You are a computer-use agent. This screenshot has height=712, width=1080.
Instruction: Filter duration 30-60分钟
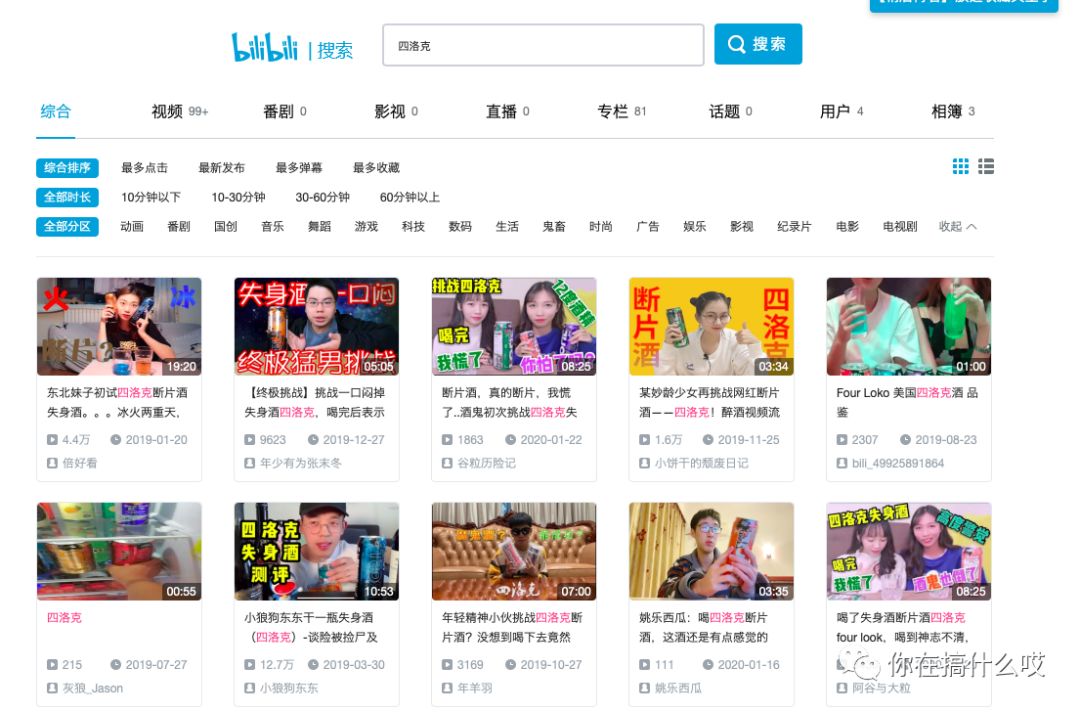(x=322, y=197)
